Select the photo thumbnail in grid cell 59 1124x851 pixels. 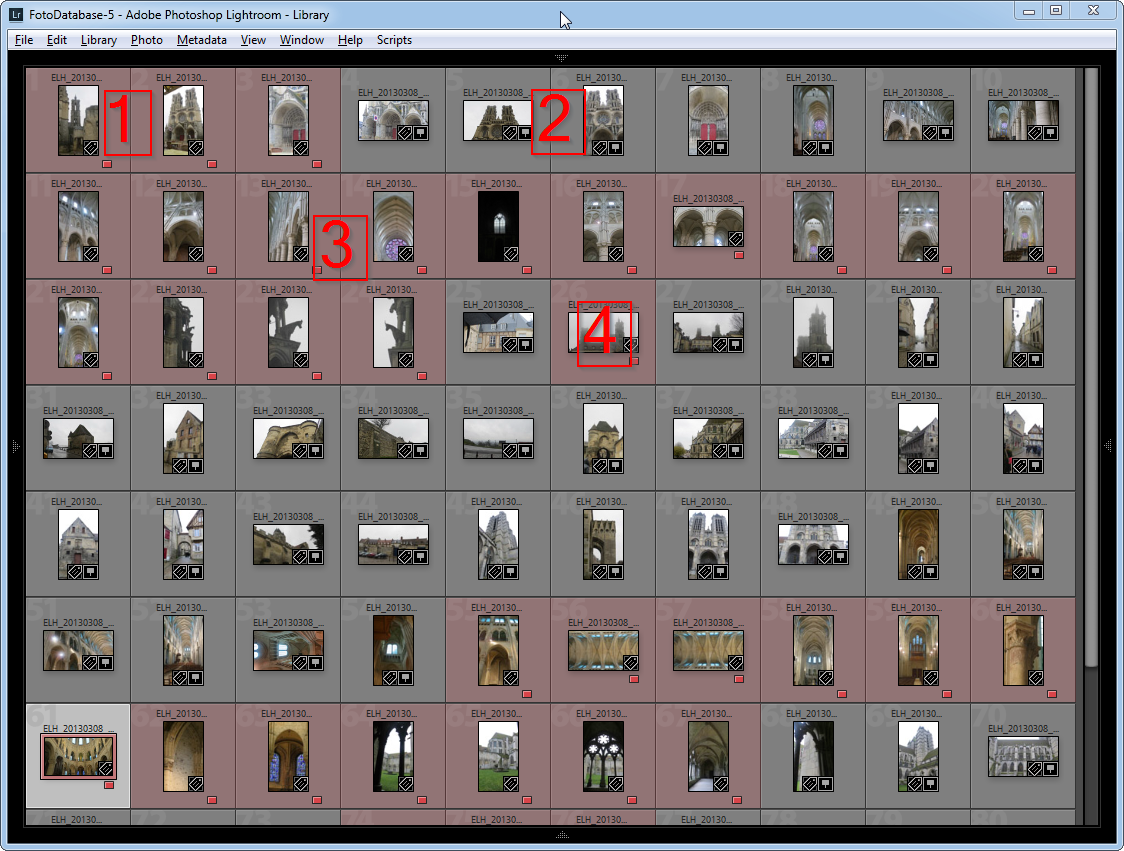918,650
